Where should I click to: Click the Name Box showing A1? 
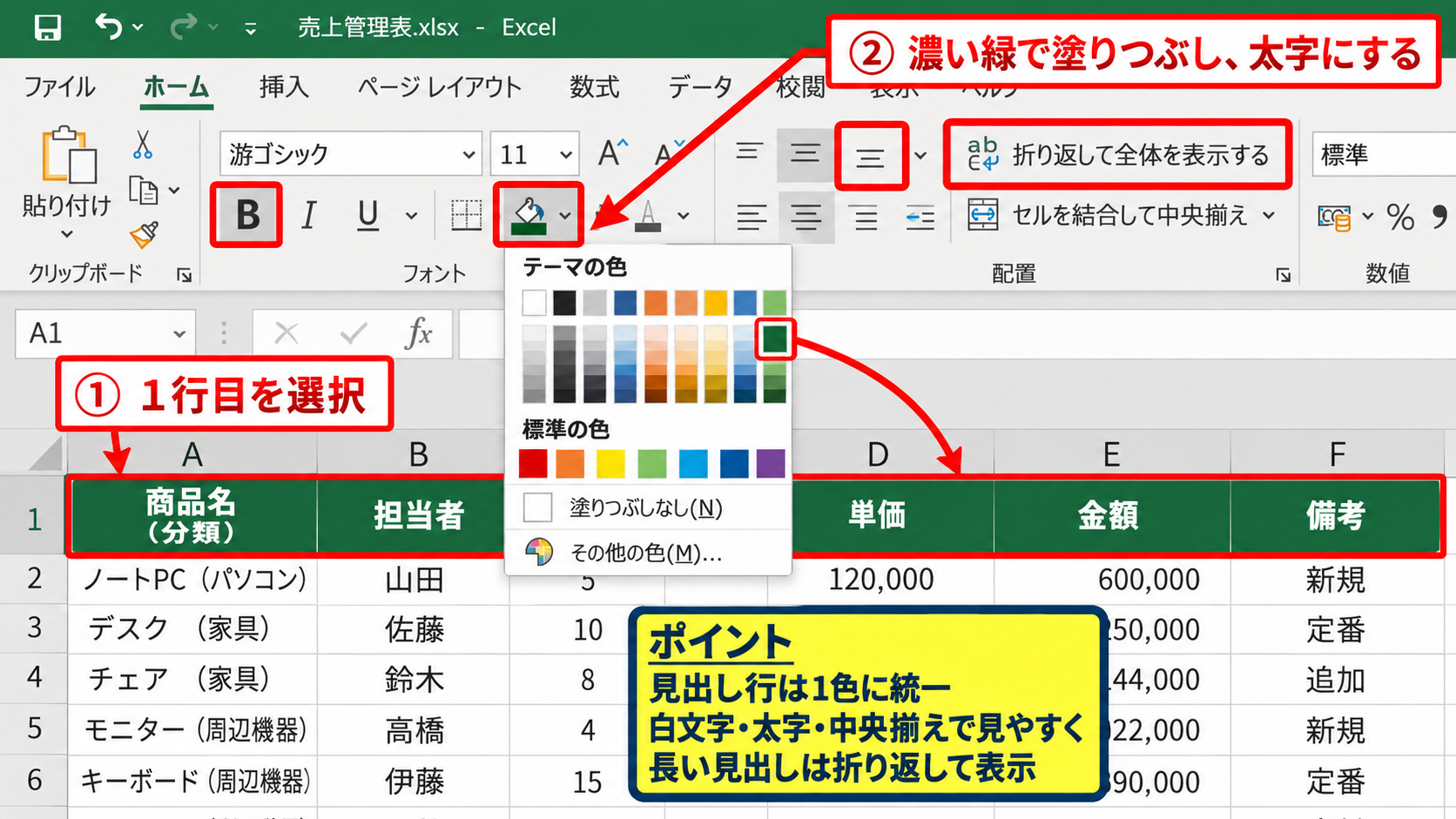pos(104,333)
